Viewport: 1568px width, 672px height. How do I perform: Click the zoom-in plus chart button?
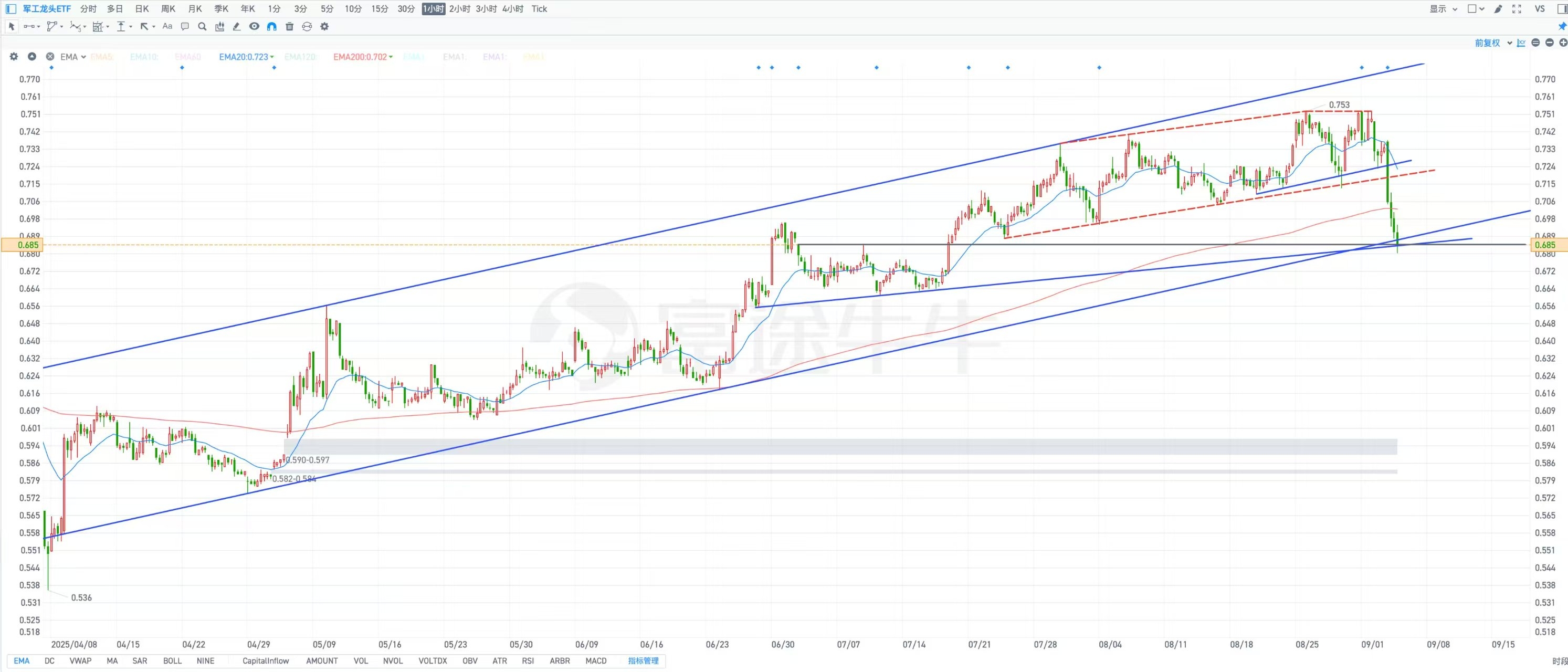(x=1563, y=43)
